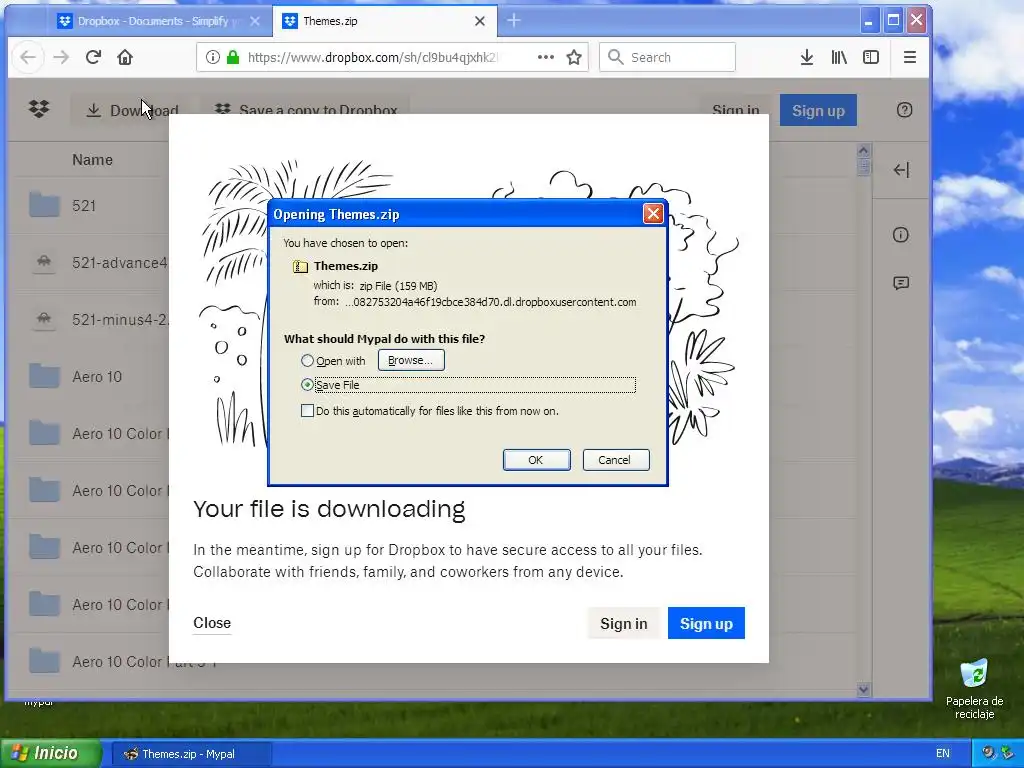Open the Dropbox help question mark
Image resolution: width=1024 pixels, height=768 pixels.
click(x=904, y=110)
